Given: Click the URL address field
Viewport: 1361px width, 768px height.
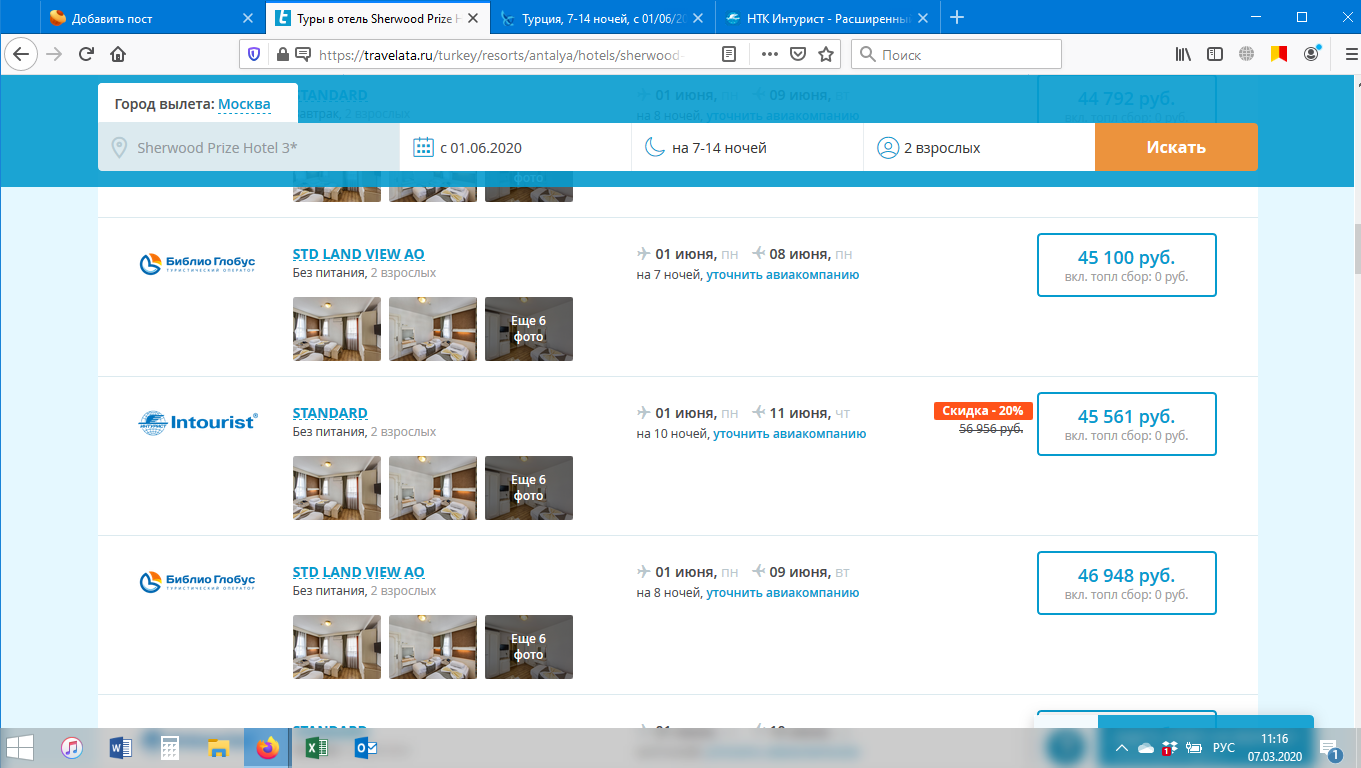Looking at the screenshot, I should click(x=500, y=54).
